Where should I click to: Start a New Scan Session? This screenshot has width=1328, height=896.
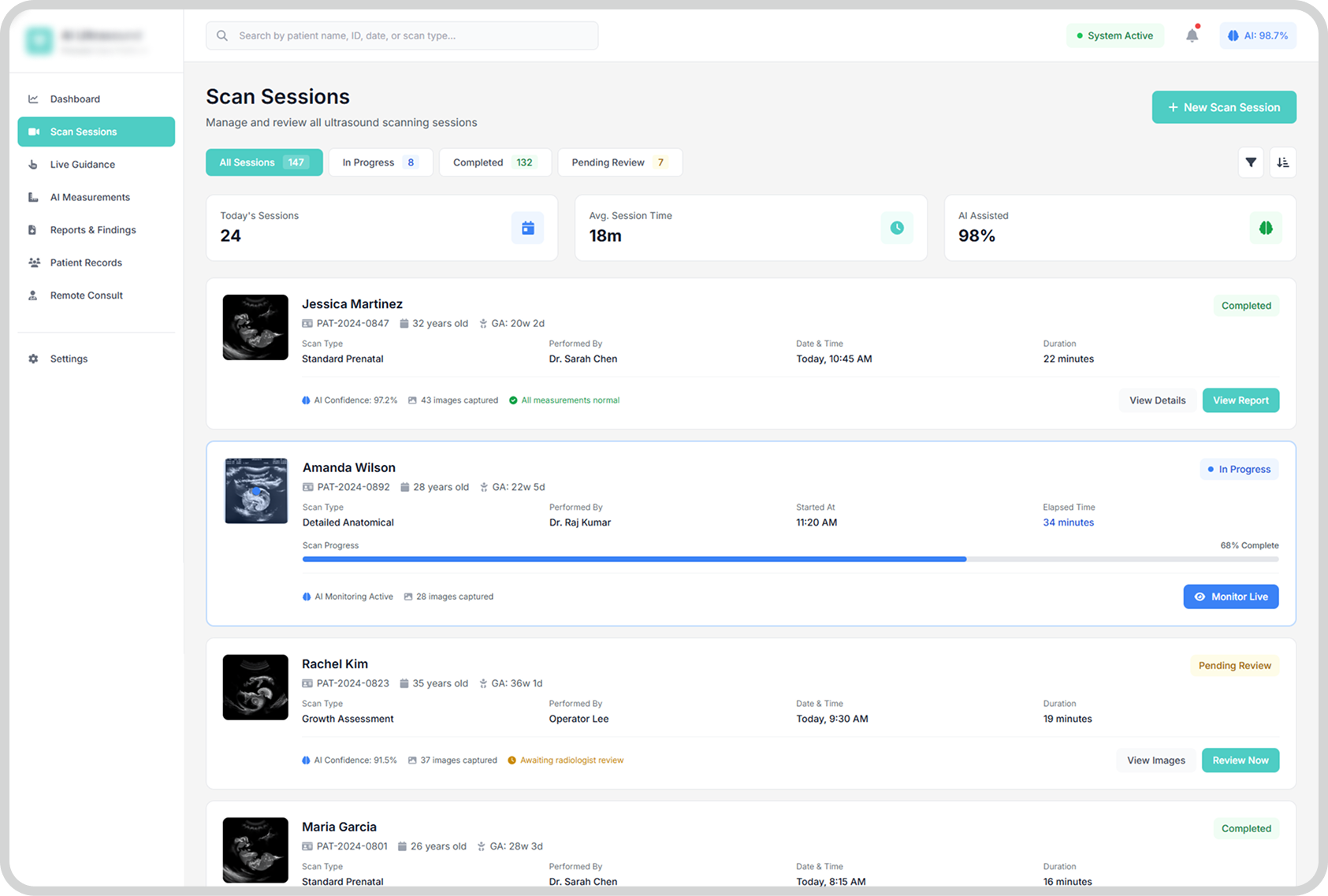[1224, 107]
